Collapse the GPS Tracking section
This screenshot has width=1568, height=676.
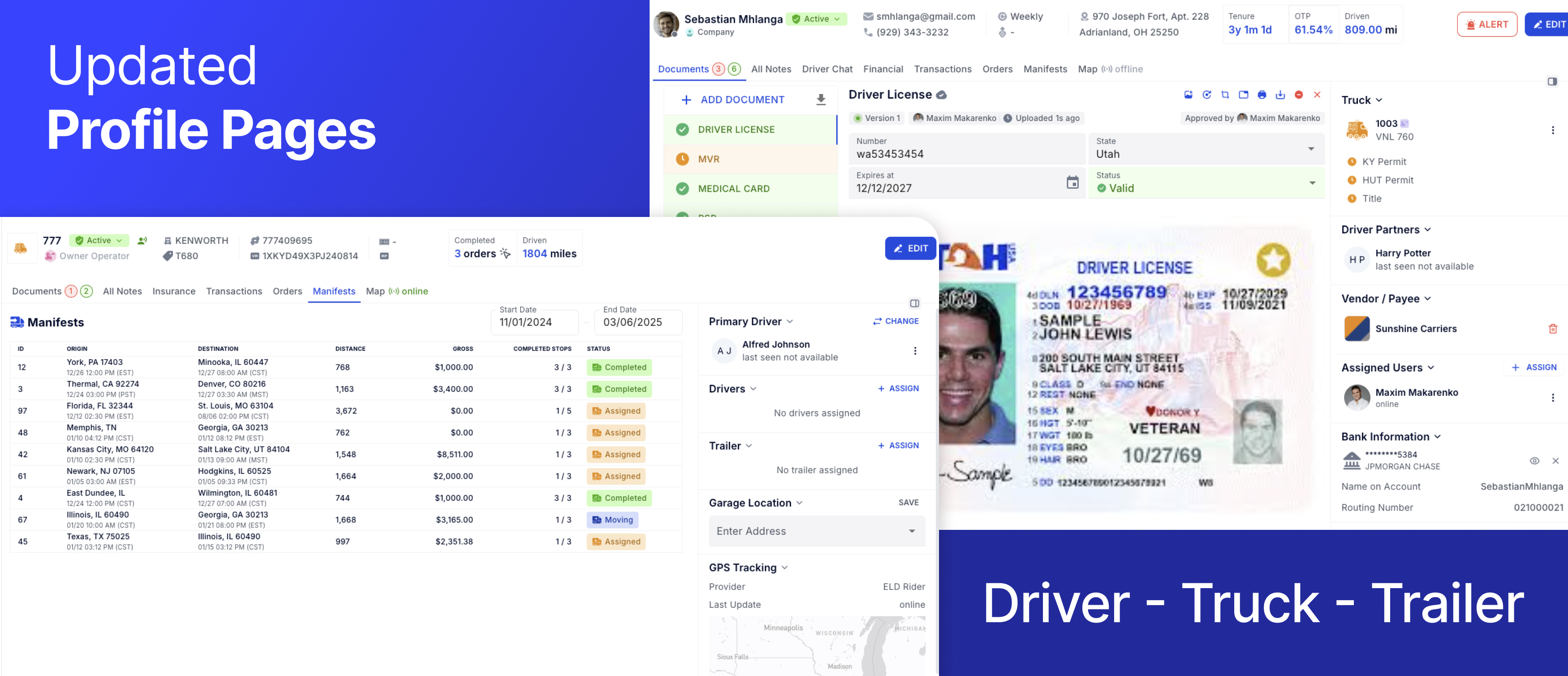coord(784,568)
